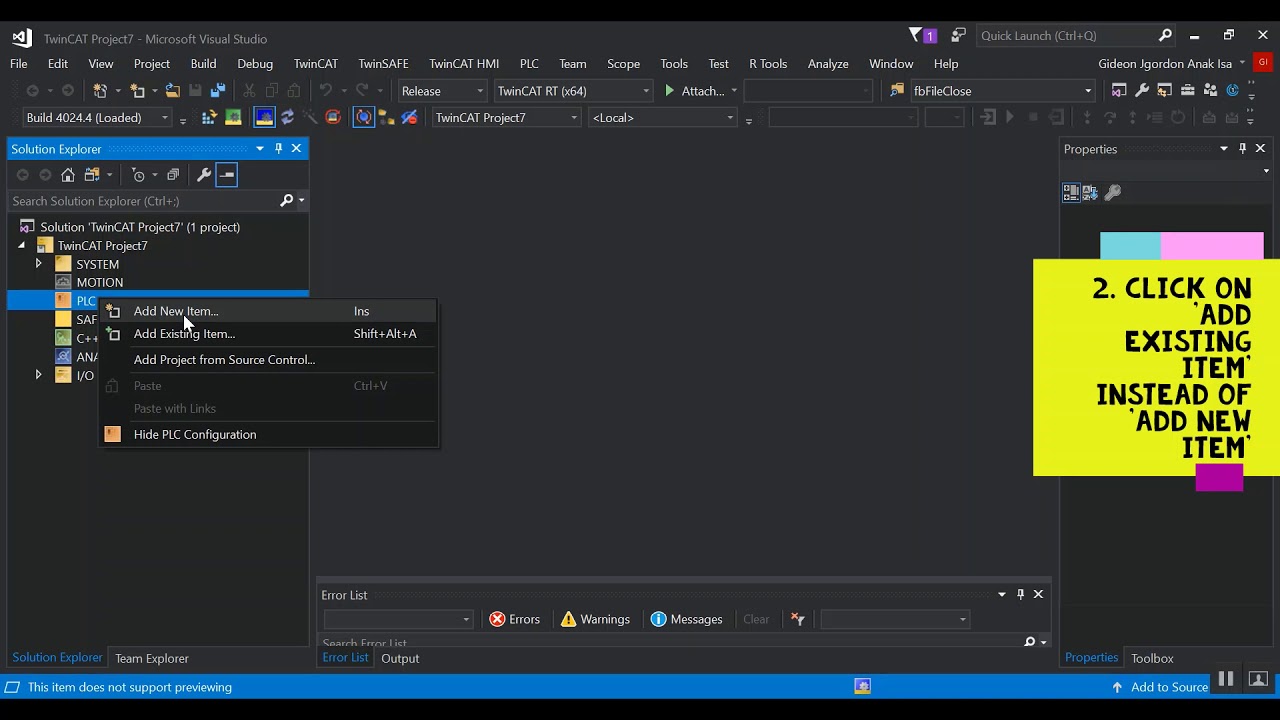
Task: Switch to the Toolbox tab
Action: click(x=1152, y=658)
